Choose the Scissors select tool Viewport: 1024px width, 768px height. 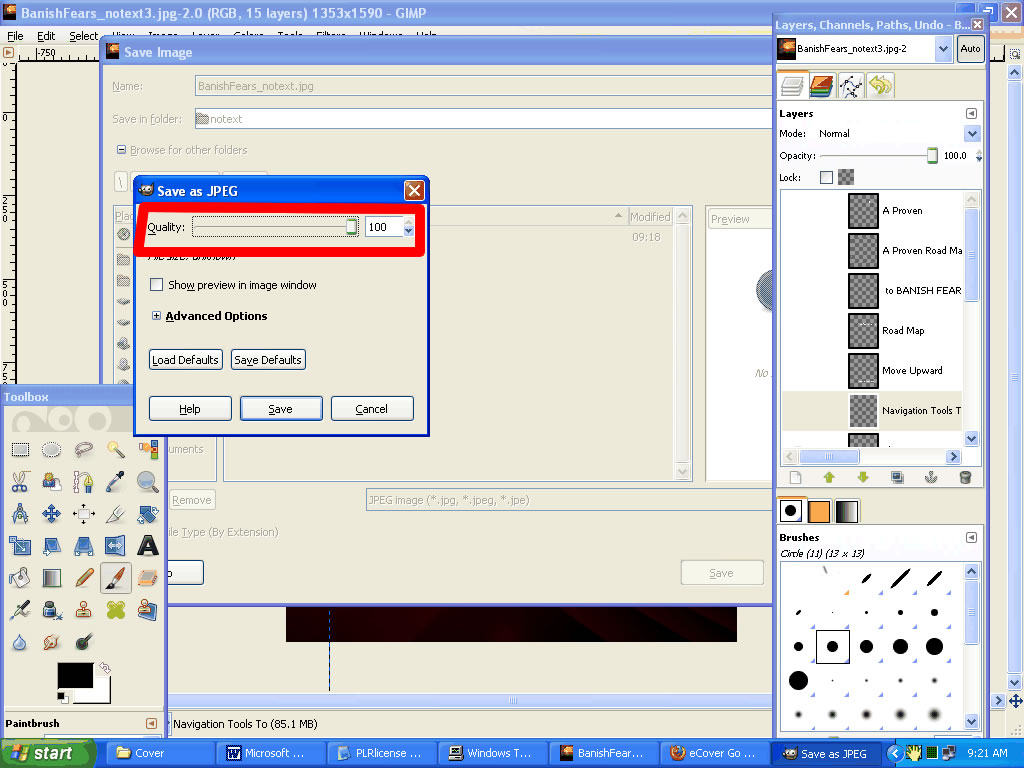pyautogui.click(x=20, y=482)
